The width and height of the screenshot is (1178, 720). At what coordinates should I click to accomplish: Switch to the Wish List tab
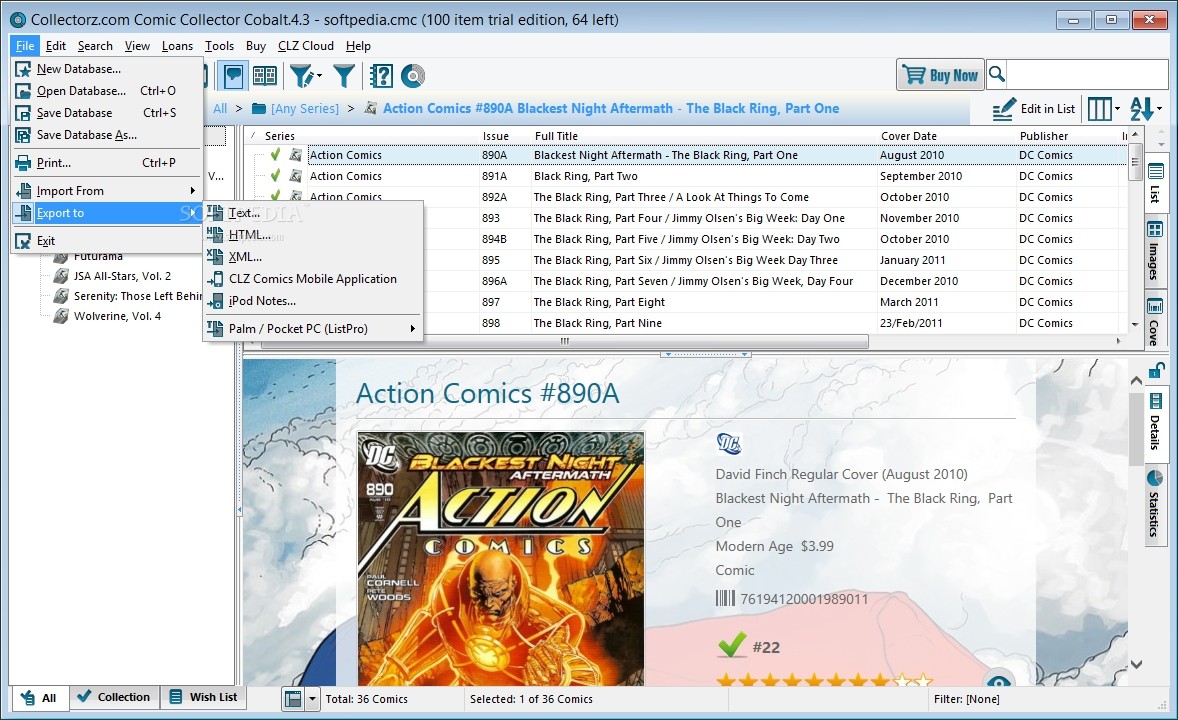coord(204,697)
